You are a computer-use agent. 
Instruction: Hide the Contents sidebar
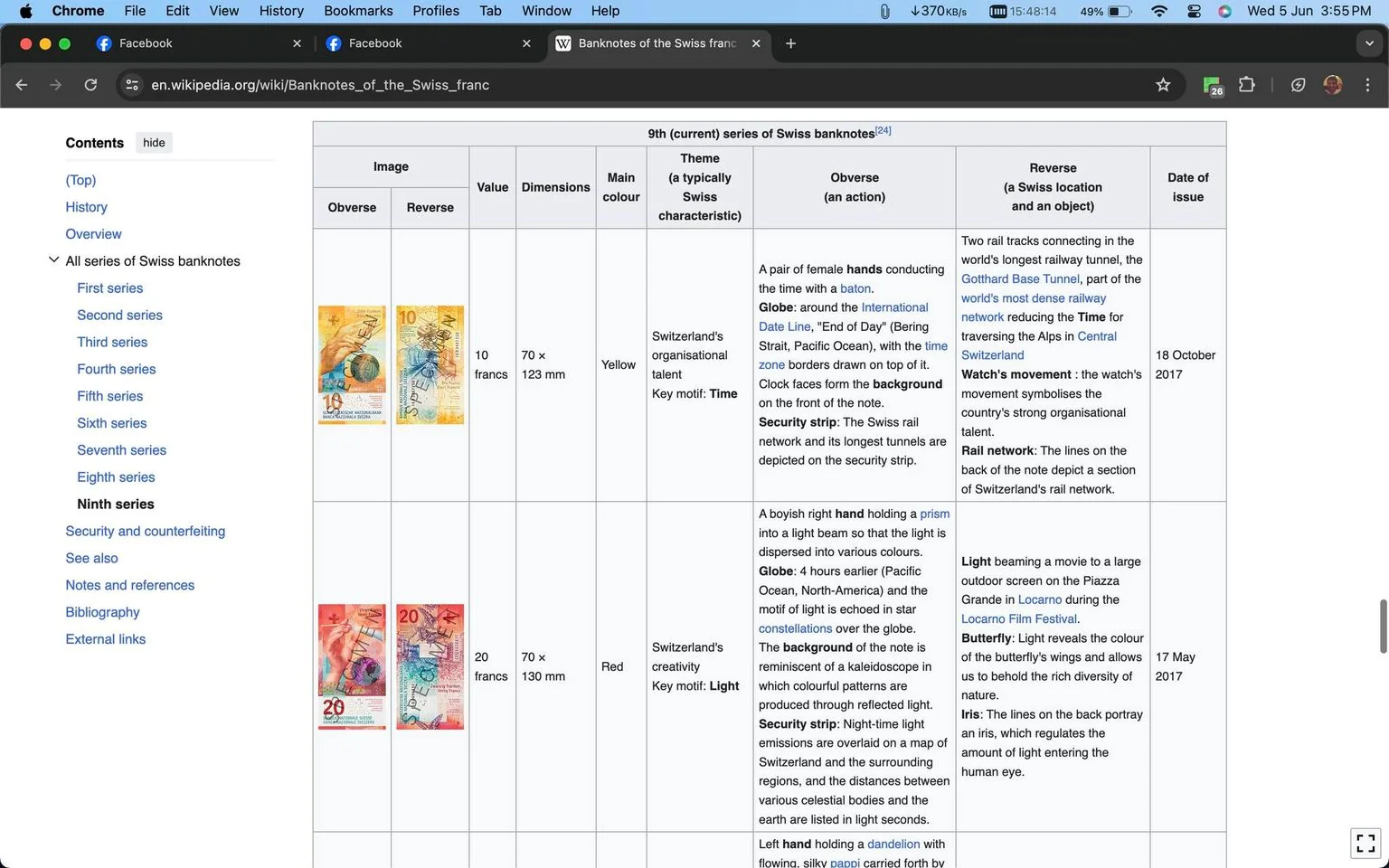point(154,143)
